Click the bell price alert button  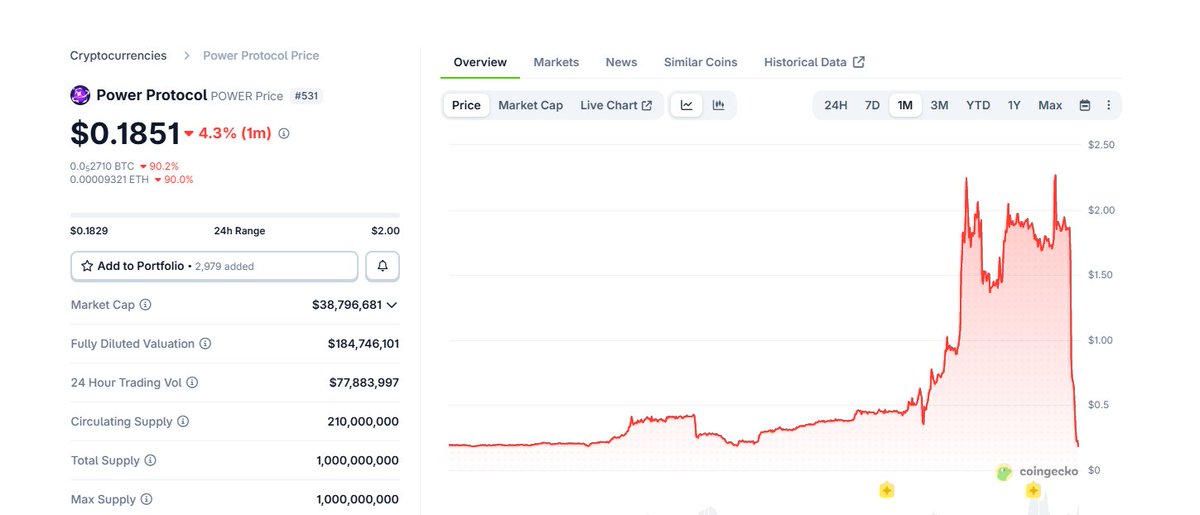[x=383, y=266]
